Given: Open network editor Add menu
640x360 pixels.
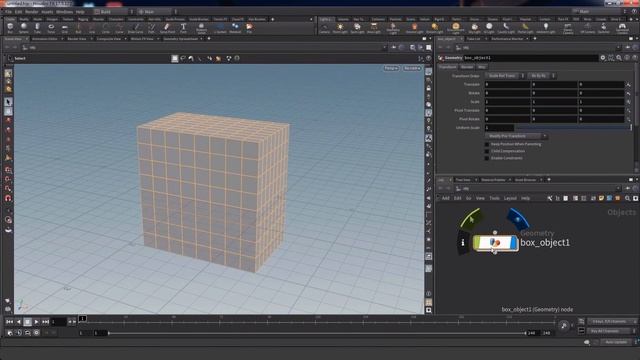Looking at the screenshot, I should pyautogui.click(x=445, y=198).
